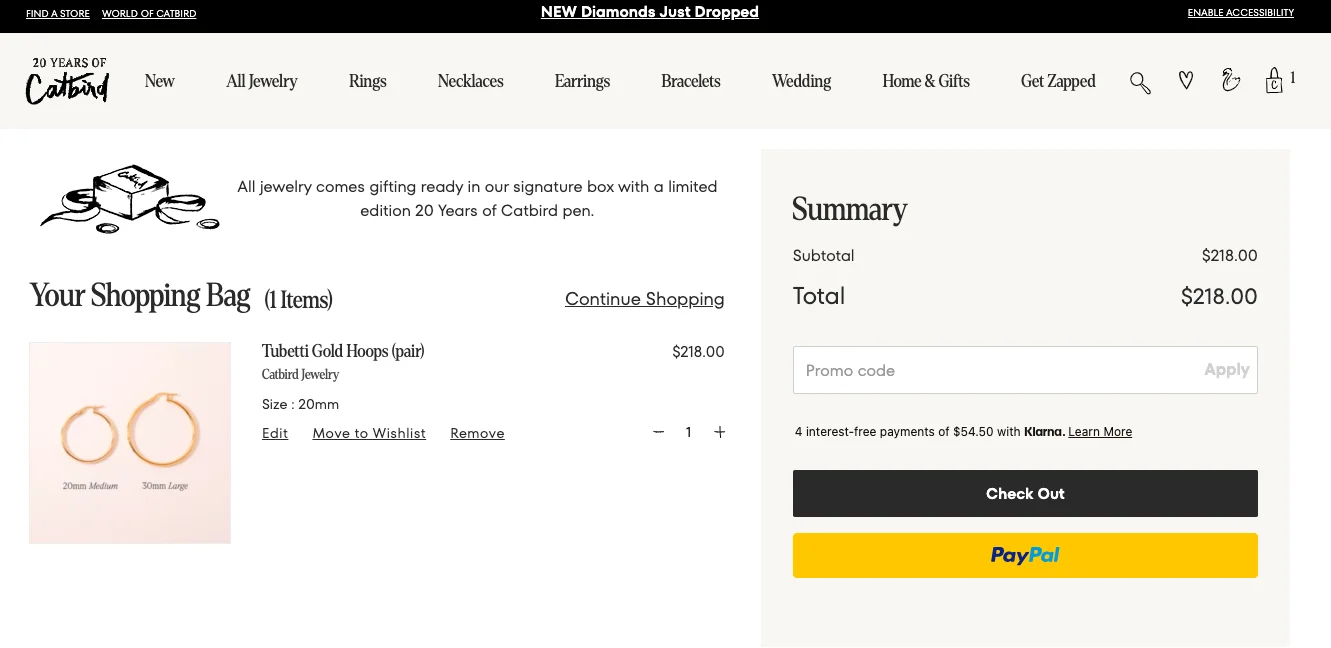Edit the Tubetti Gold Hoops item
The height and width of the screenshot is (648, 1331).
point(275,433)
